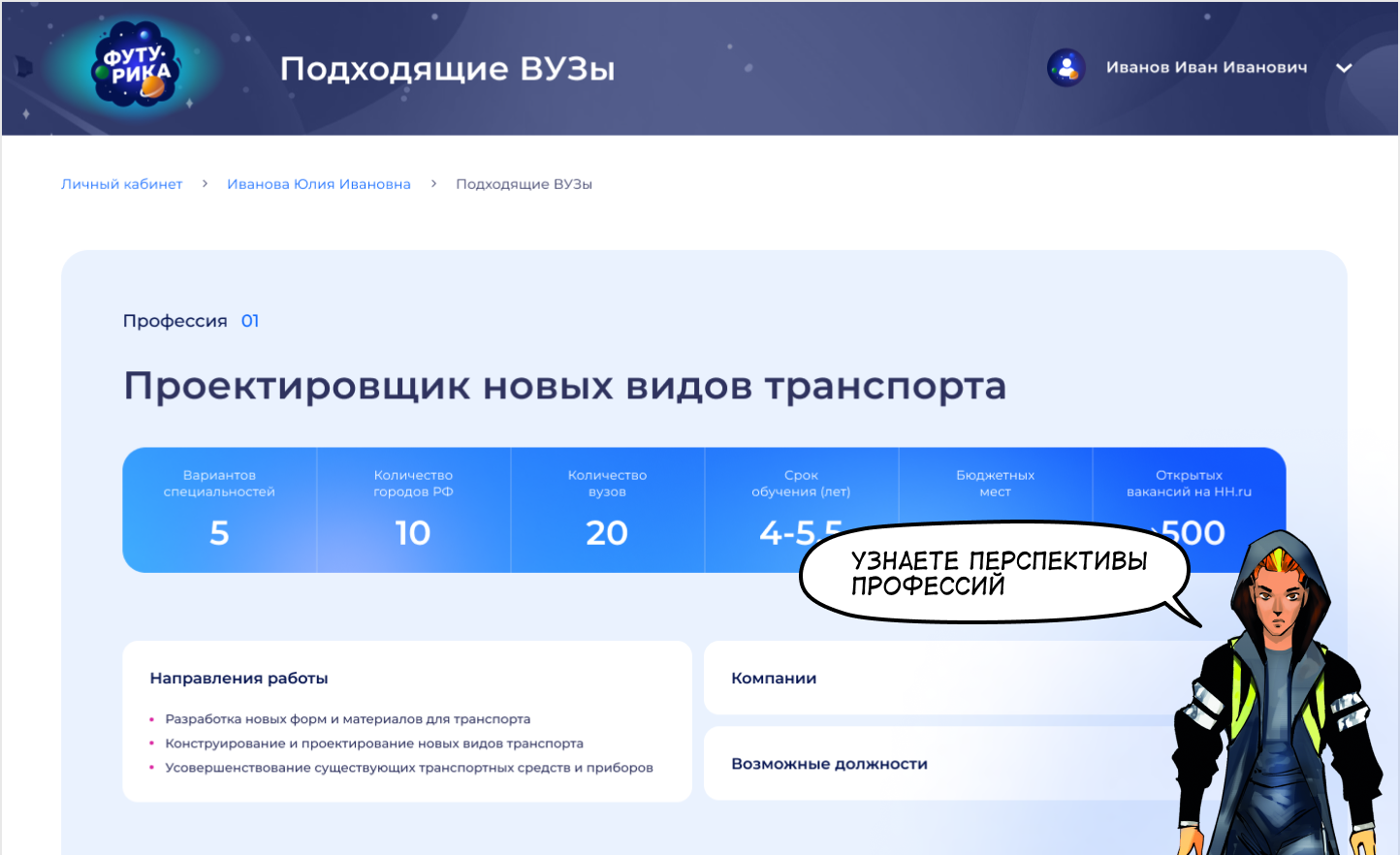Open the user avatar icon
1400x855 pixels.
click(x=1066, y=68)
